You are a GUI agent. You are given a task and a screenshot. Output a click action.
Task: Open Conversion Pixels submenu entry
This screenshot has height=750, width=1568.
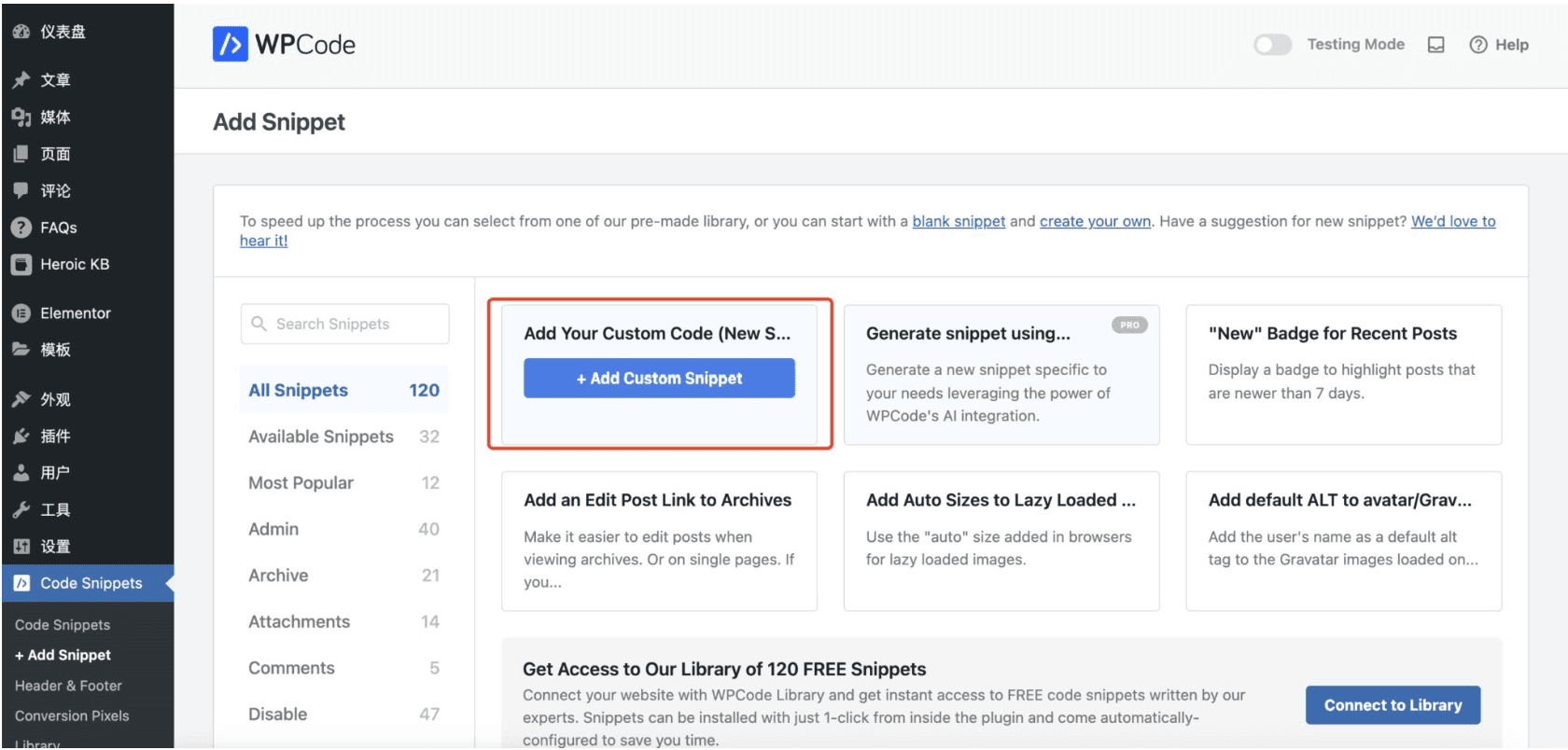72,716
